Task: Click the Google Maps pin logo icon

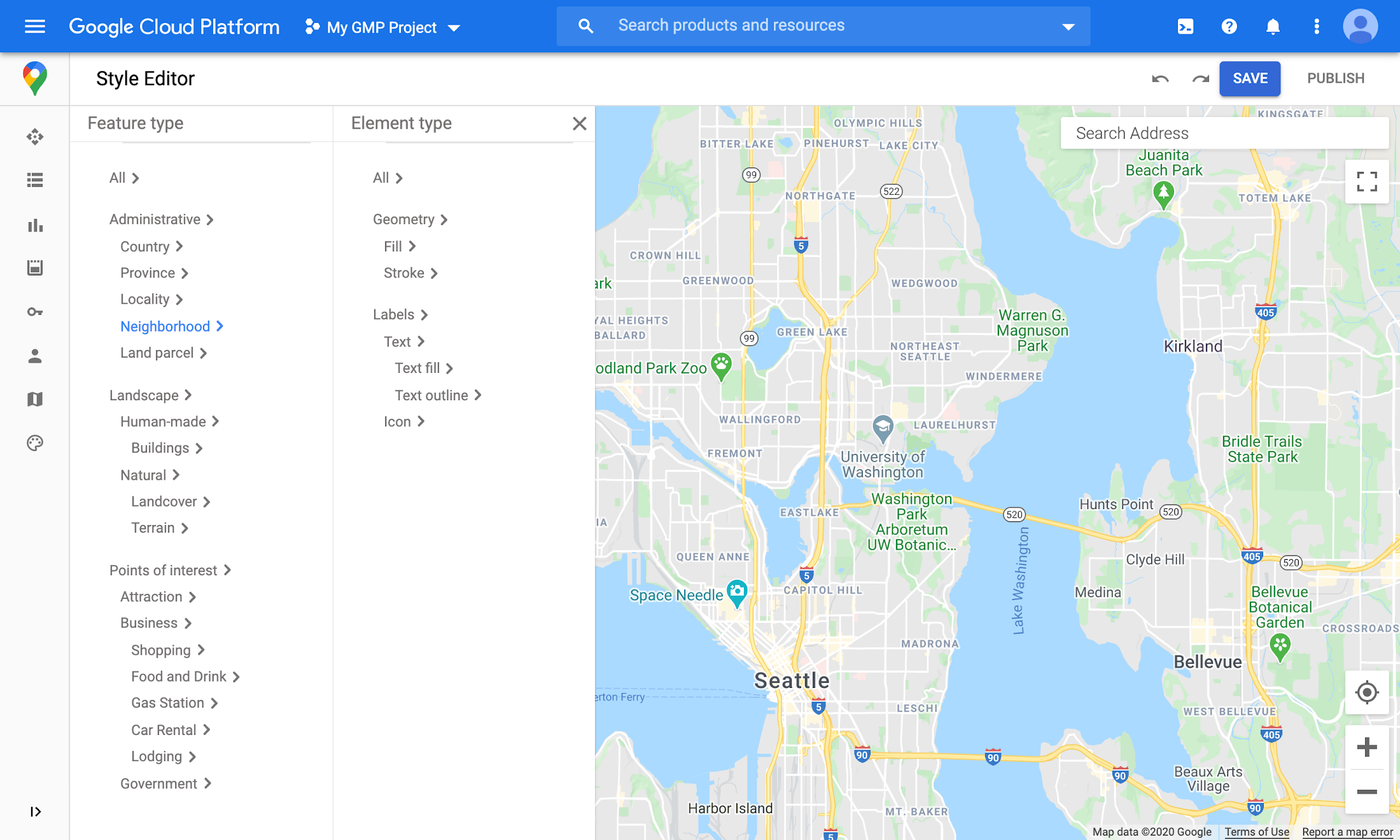Action: coord(34,78)
